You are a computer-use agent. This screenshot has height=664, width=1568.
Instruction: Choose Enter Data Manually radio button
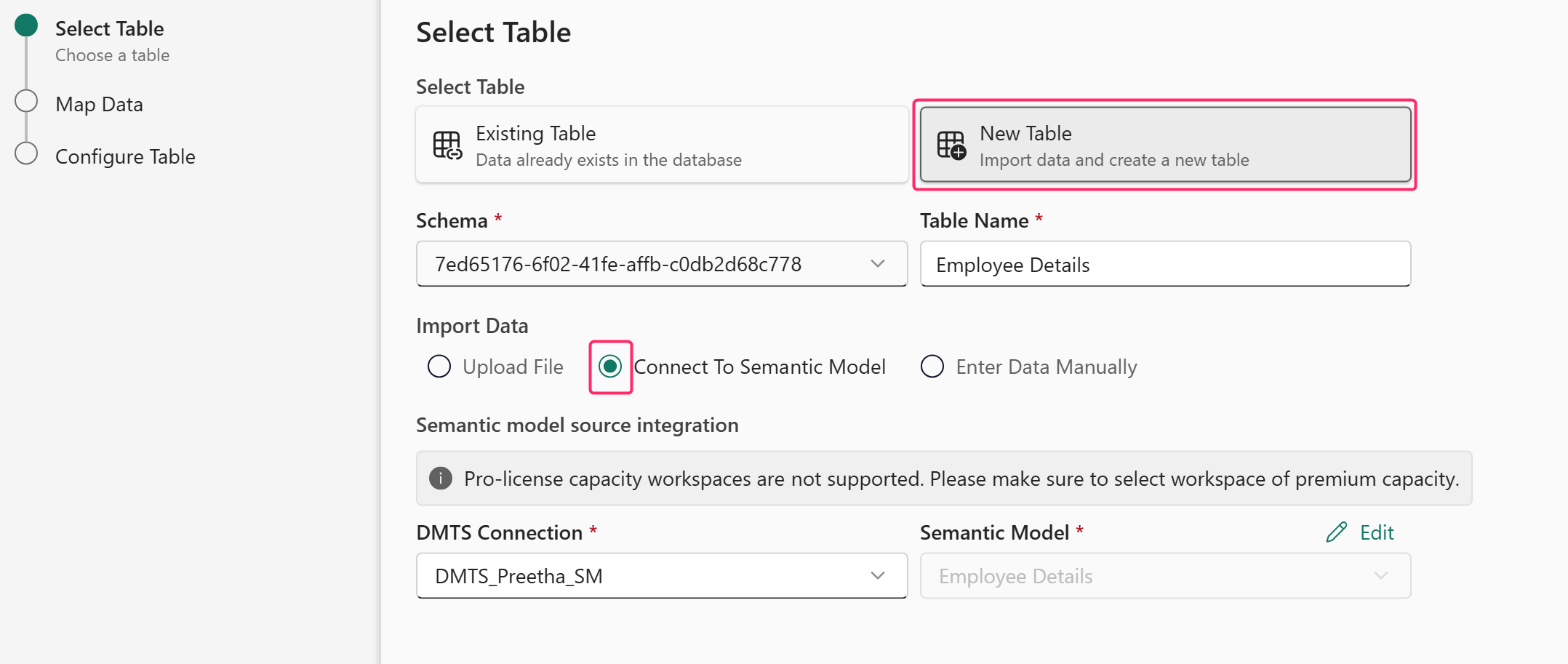pyautogui.click(x=932, y=367)
